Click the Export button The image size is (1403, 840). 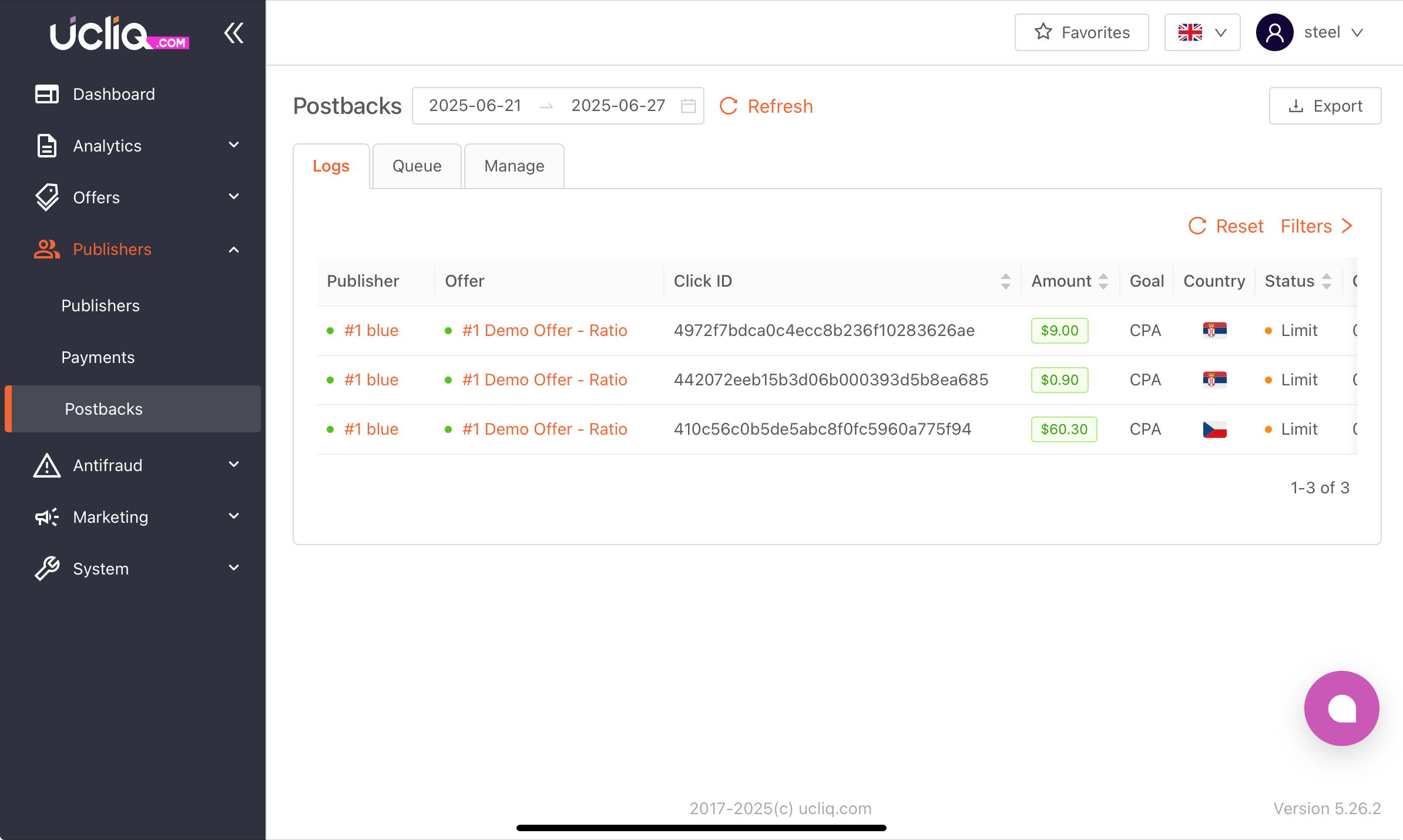click(1325, 106)
